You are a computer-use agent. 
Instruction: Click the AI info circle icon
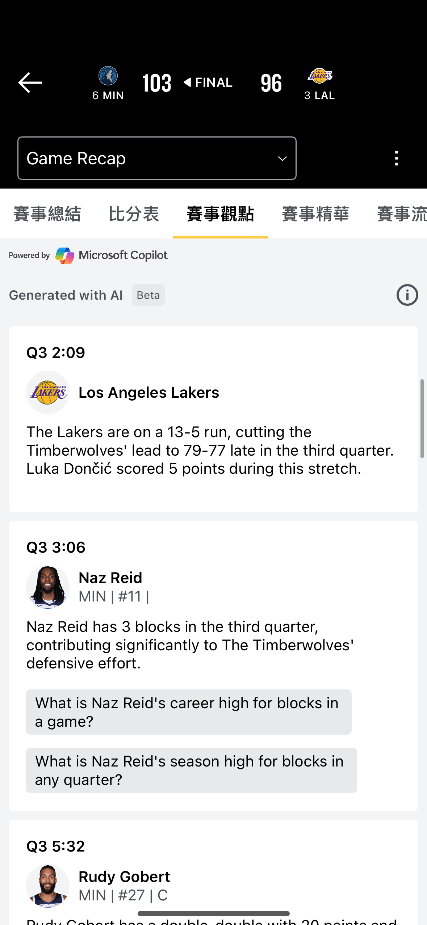[407, 294]
